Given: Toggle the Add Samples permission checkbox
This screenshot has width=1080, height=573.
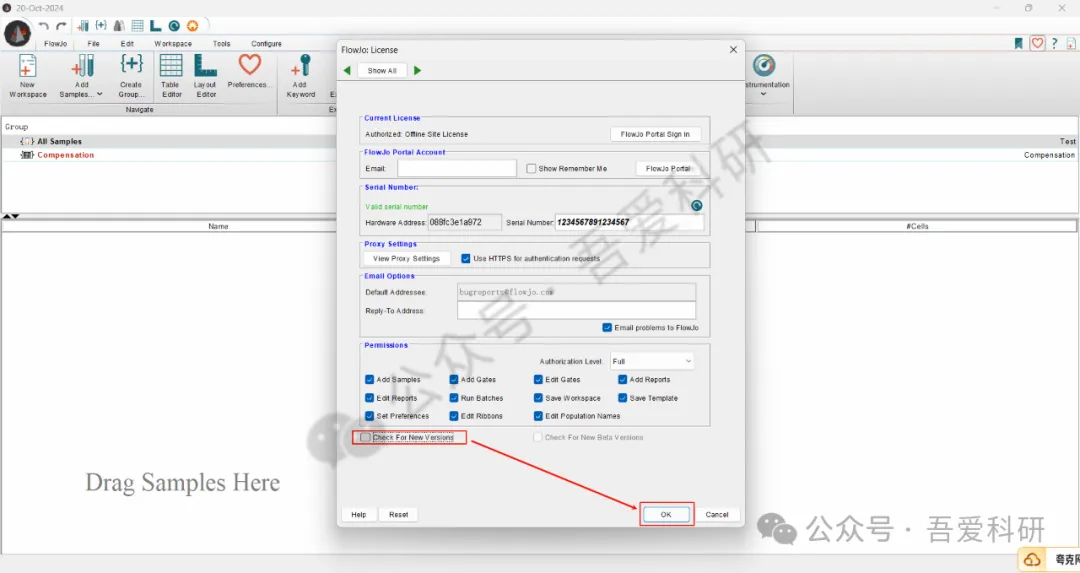Looking at the screenshot, I should 369,379.
